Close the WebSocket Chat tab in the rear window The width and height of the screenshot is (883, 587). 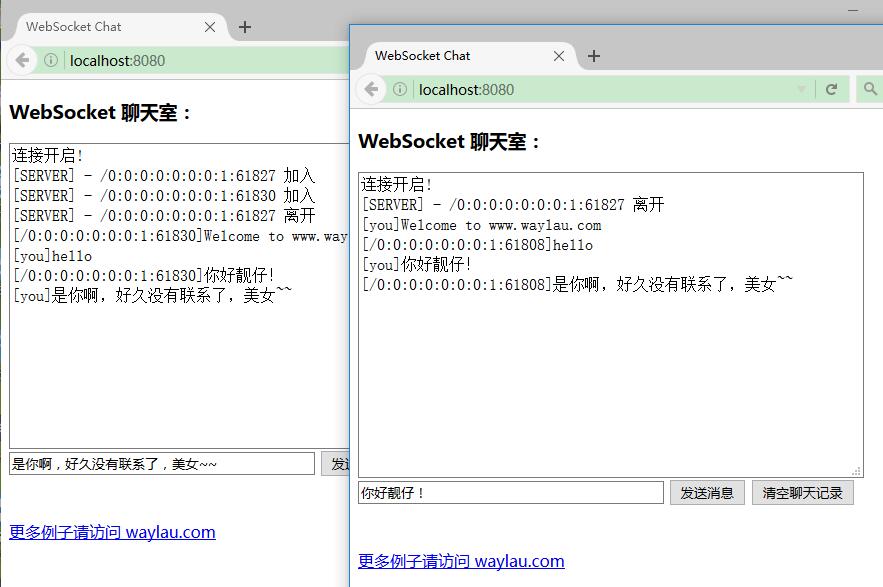210,27
